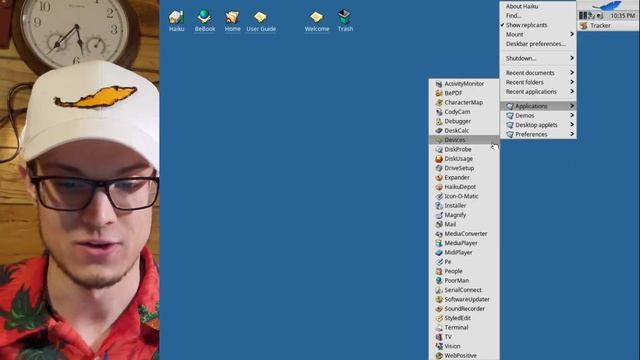Launch SoftwareUpdater from the Applications menu
640x360 pixels.
pyautogui.click(x=464, y=299)
